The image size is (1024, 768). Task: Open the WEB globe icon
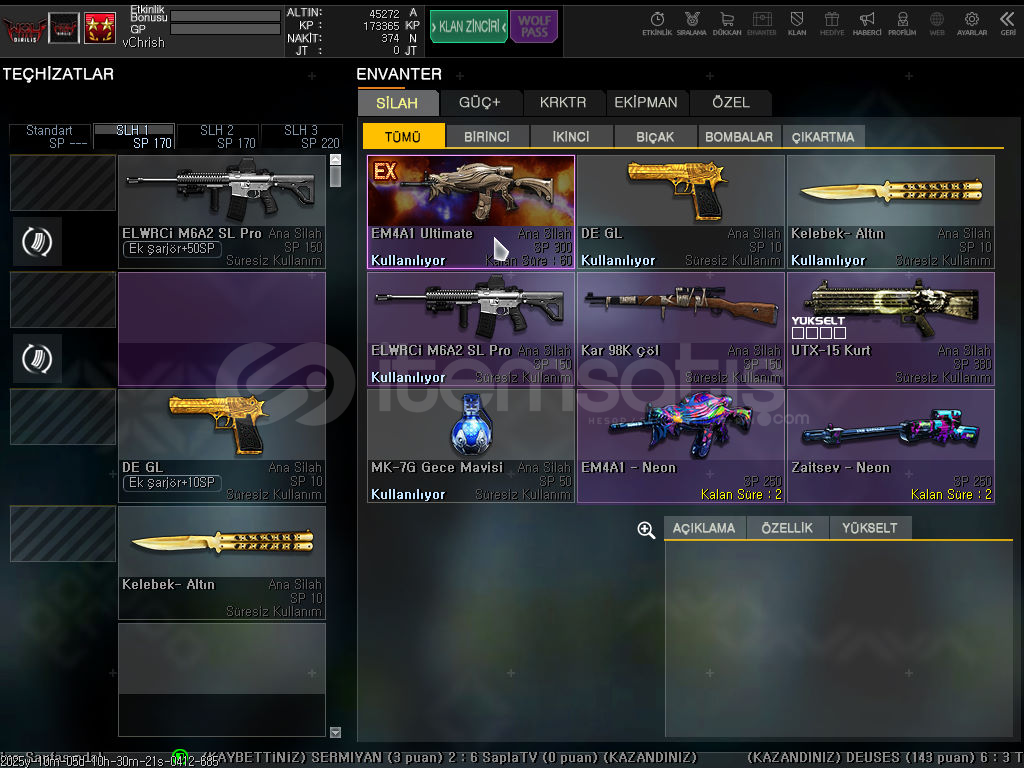936,24
